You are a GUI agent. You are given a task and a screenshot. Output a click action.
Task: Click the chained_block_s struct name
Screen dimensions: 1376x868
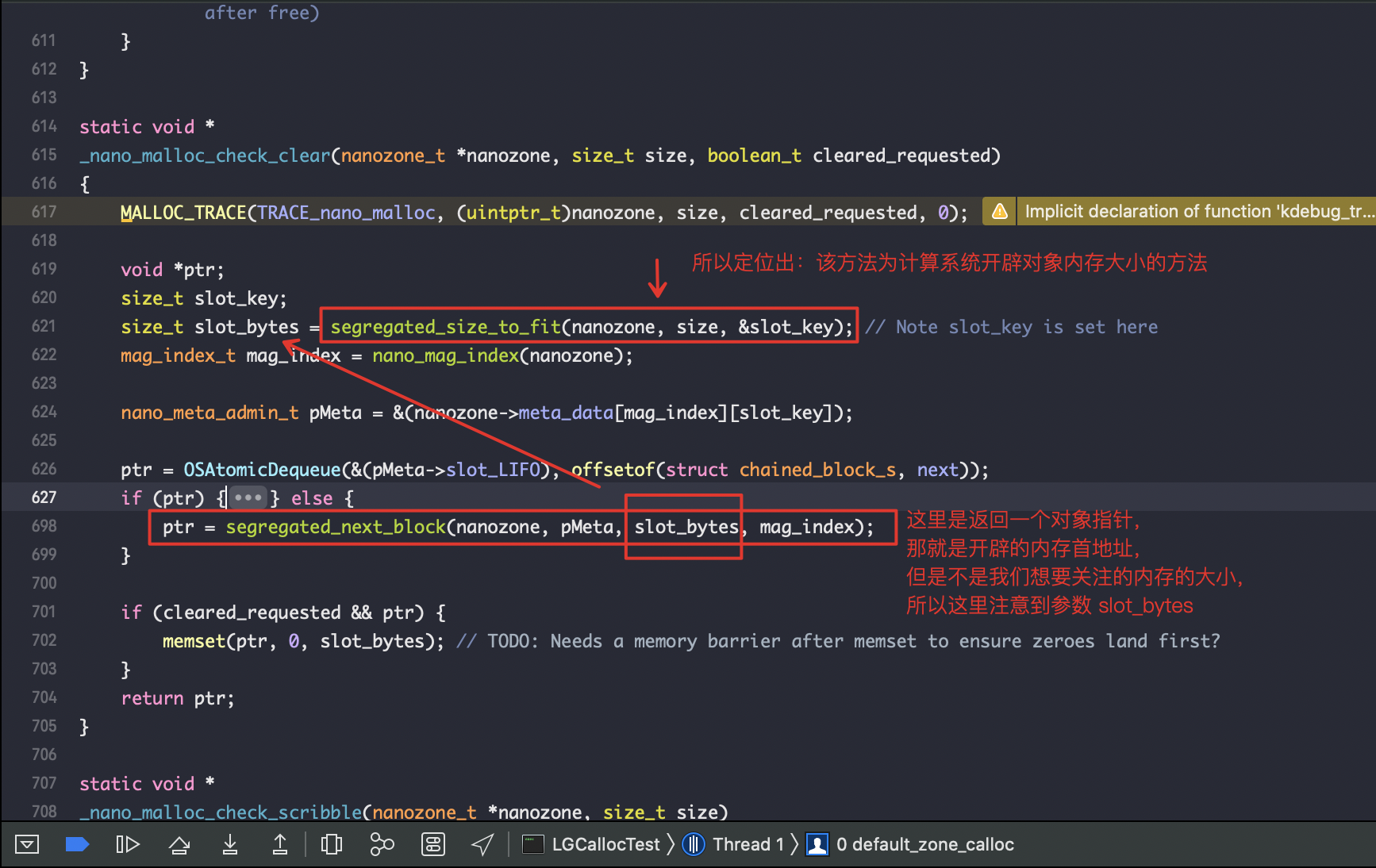[x=817, y=470]
